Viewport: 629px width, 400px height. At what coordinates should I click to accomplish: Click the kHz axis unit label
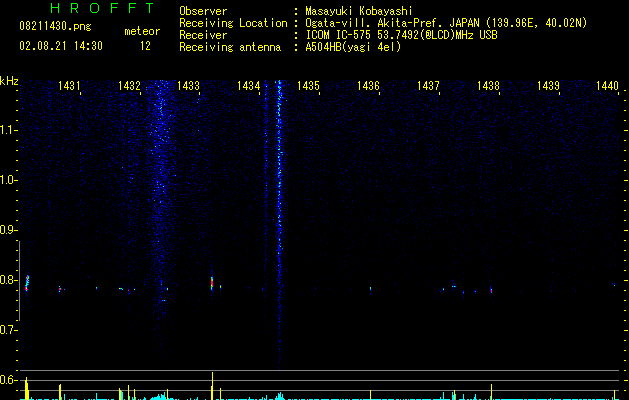[x=9, y=81]
